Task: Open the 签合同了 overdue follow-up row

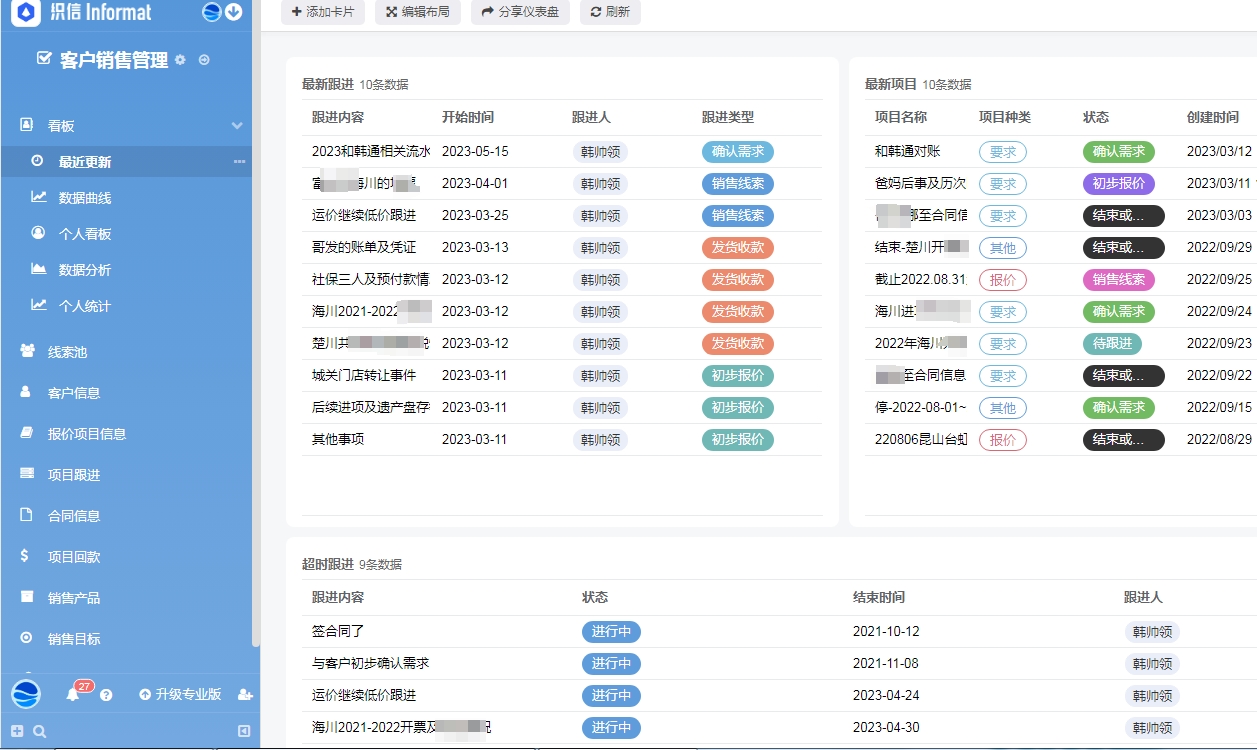Action: 338,632
